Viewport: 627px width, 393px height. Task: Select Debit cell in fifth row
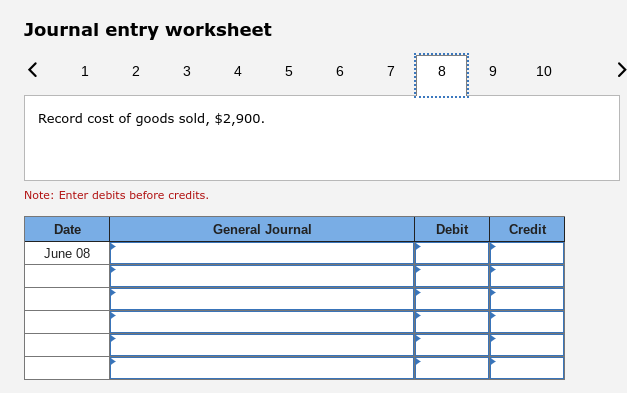coord(452,345)
